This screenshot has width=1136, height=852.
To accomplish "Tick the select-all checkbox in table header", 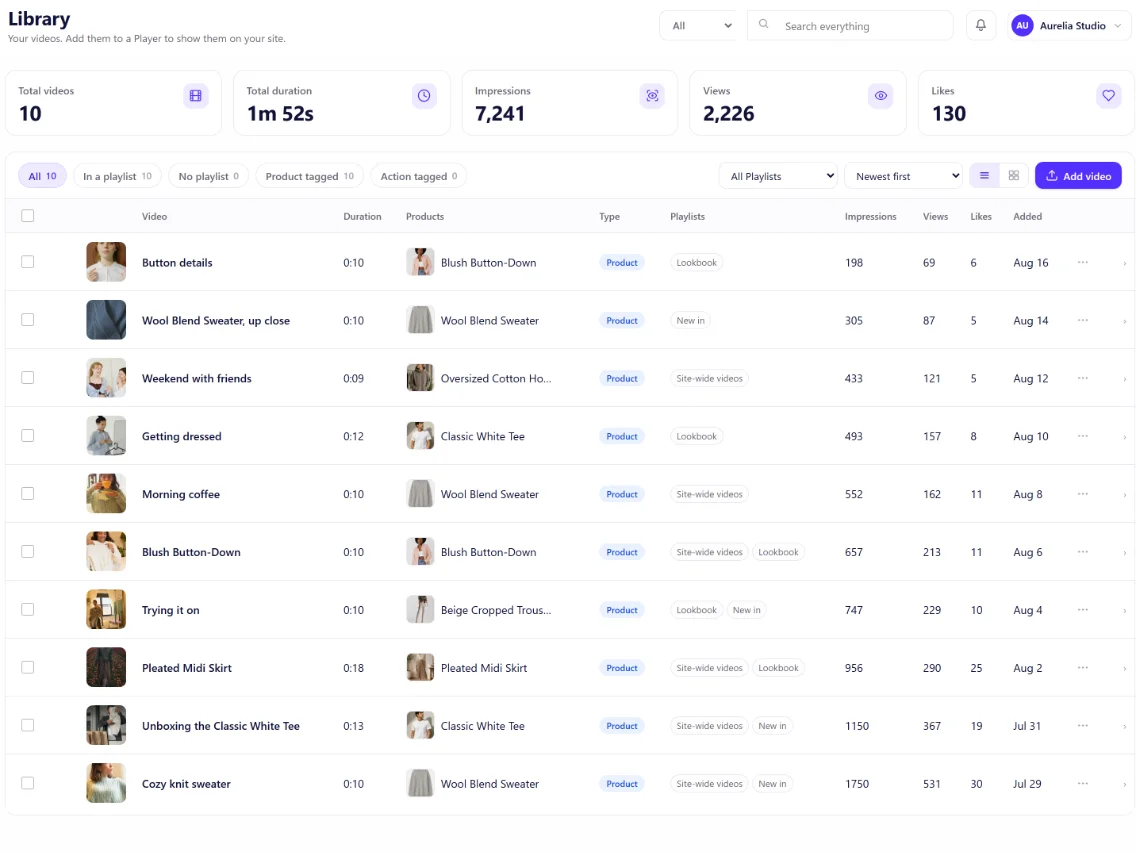I will point(28,216).
